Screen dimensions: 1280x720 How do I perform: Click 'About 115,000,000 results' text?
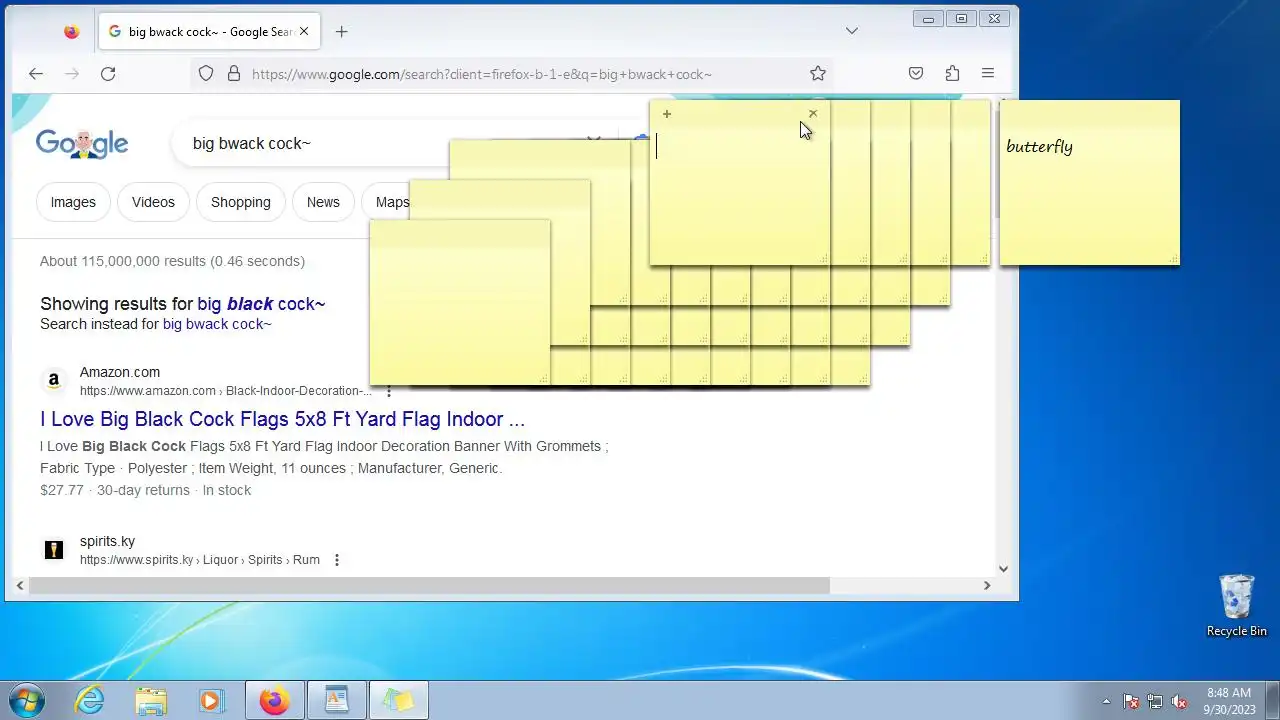(172, 261)
